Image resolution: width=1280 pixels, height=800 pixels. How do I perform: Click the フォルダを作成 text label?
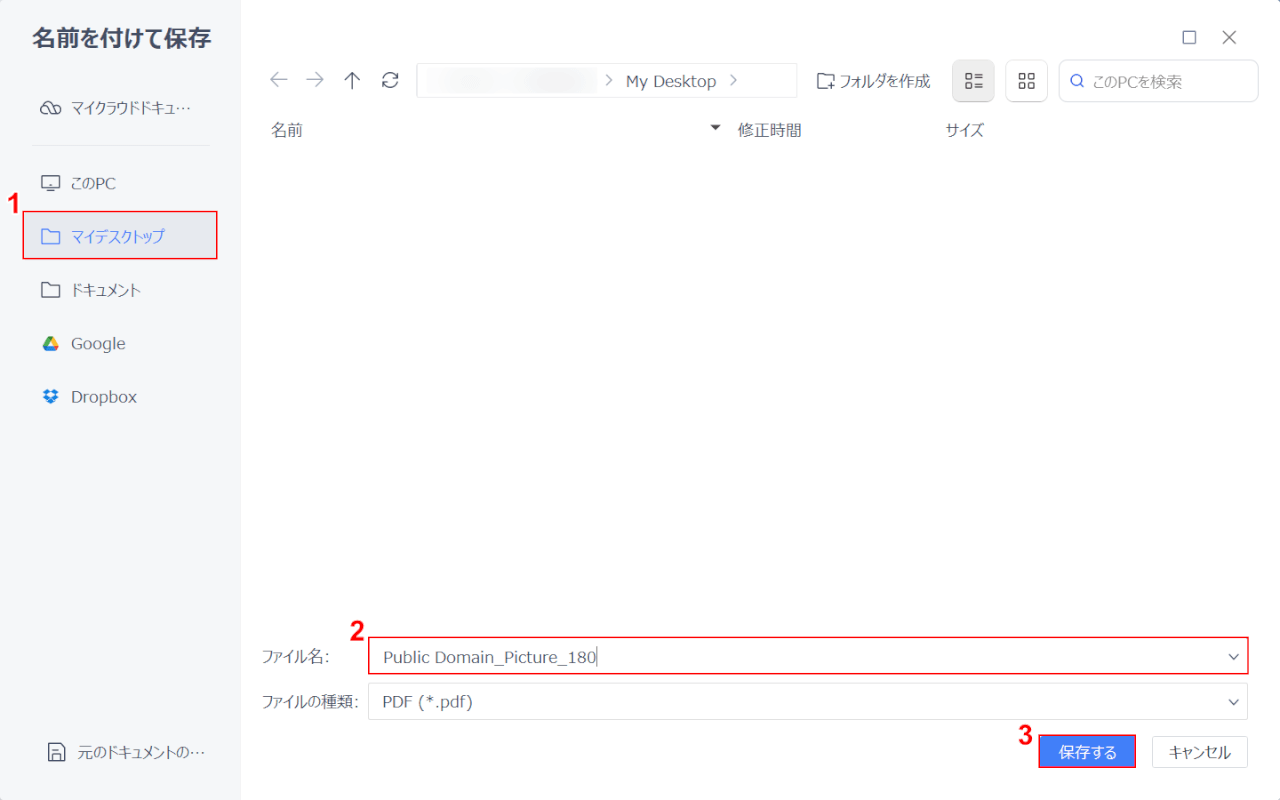tap(885, 81)
